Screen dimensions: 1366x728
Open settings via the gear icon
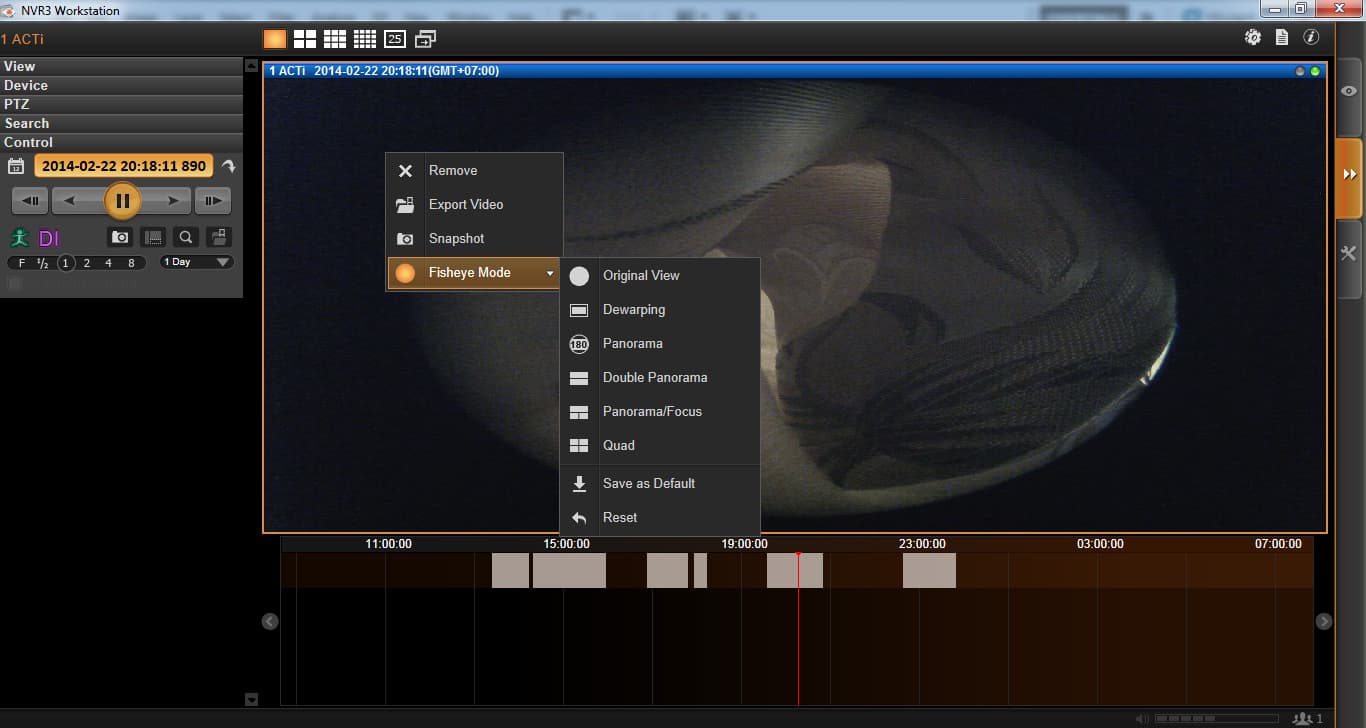coord(1253,38)
